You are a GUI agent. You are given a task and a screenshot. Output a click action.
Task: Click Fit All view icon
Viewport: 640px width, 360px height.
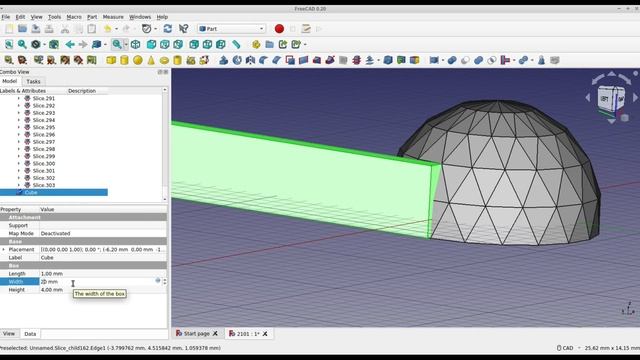tap(9, 44)
